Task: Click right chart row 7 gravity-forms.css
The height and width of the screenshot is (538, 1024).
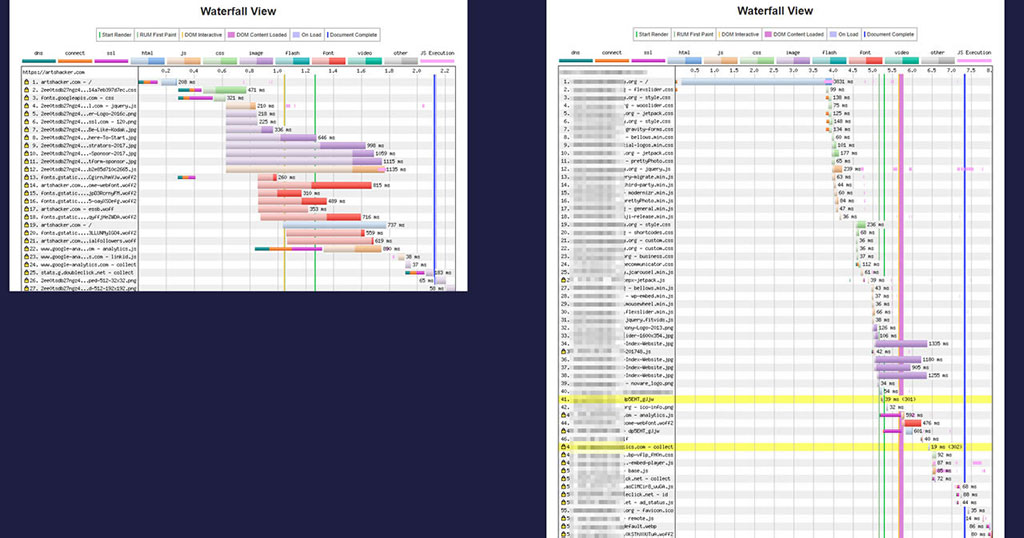Action: click(618, 129)
